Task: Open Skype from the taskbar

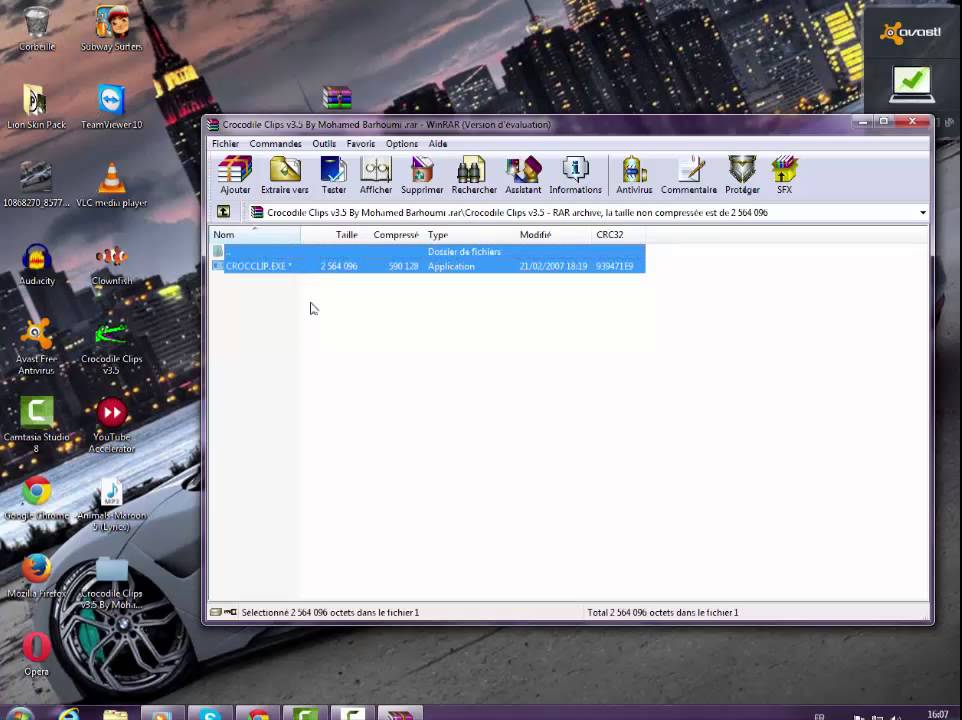Action: click(x=210, y=713)
